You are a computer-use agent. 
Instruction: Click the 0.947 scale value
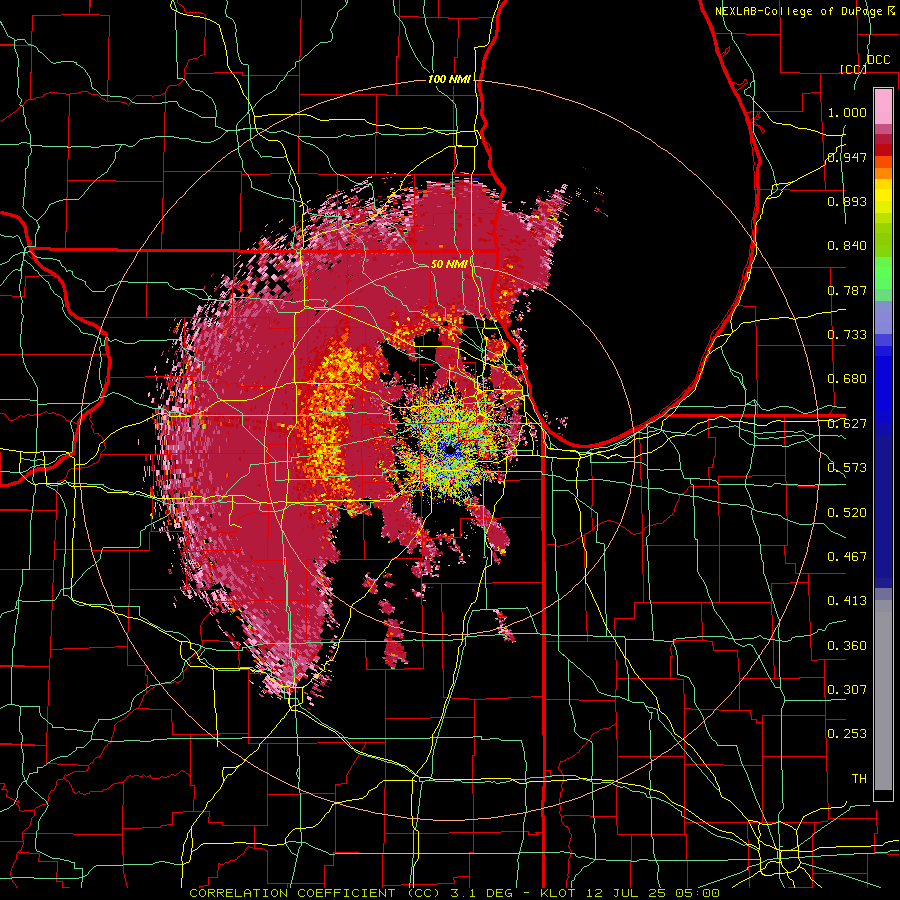coord(847,157)
